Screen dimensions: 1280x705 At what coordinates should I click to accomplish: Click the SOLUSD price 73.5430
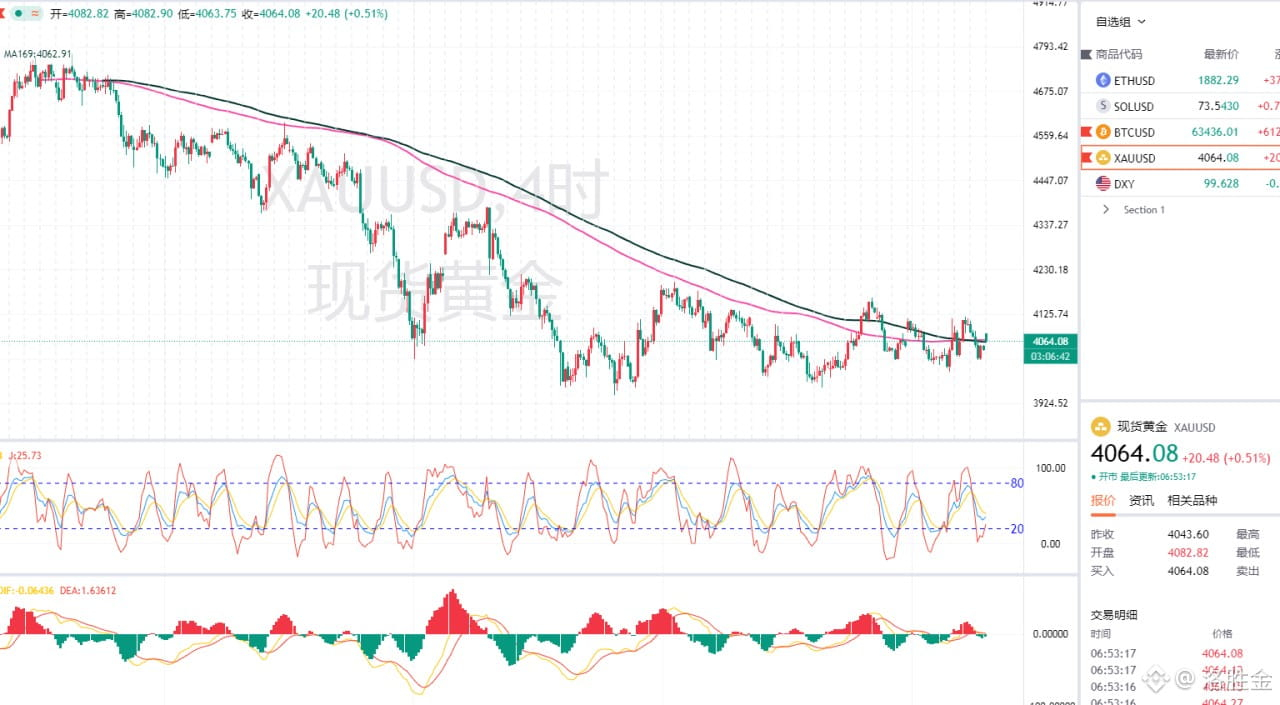tap(1218, 106)
